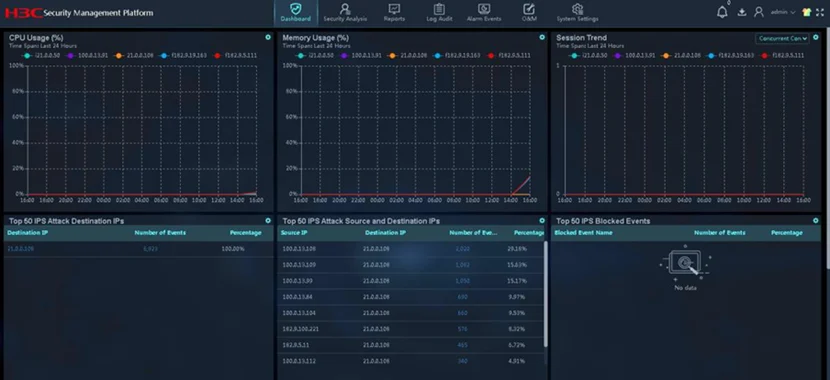Open the theme shirt icon
Viewport: 830px width, 380px height.
pyautogui.click(x=806, y=12)
